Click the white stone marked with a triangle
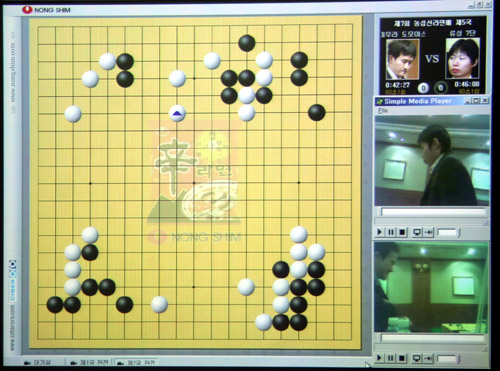This screenshot has height=371, width=500. pos(177,113)
